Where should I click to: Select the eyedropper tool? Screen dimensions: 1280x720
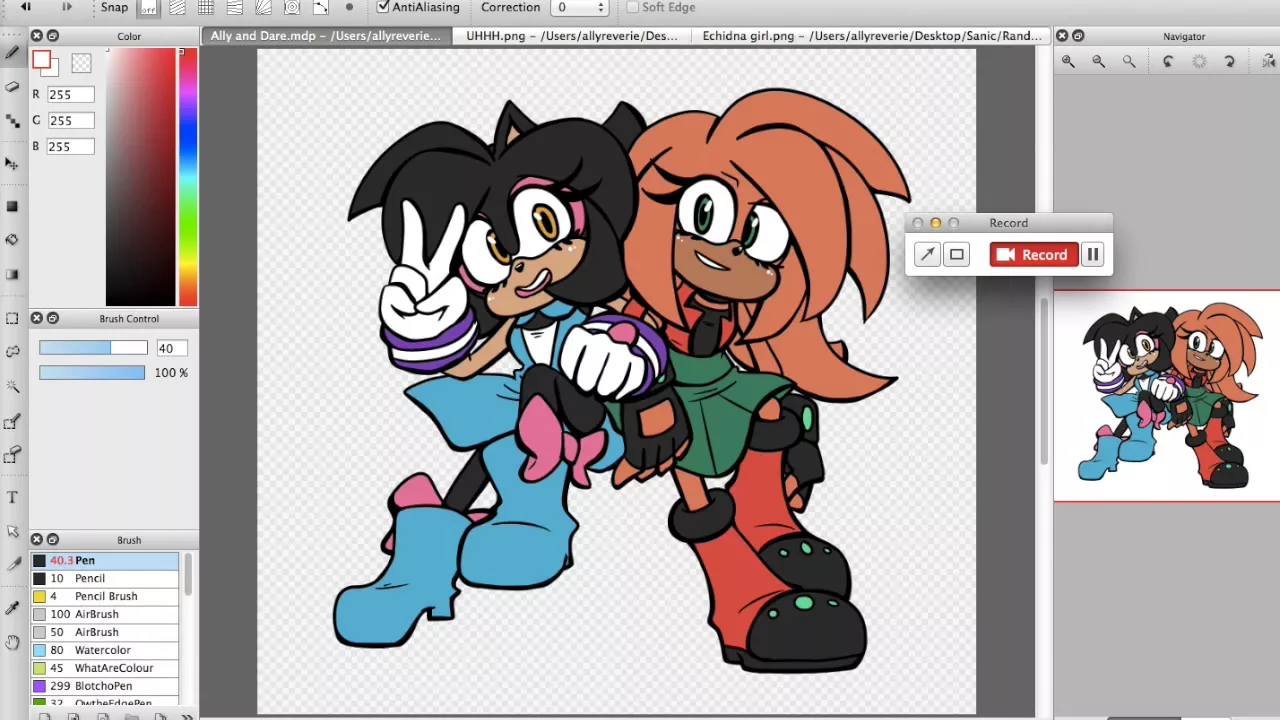point(12,608)
